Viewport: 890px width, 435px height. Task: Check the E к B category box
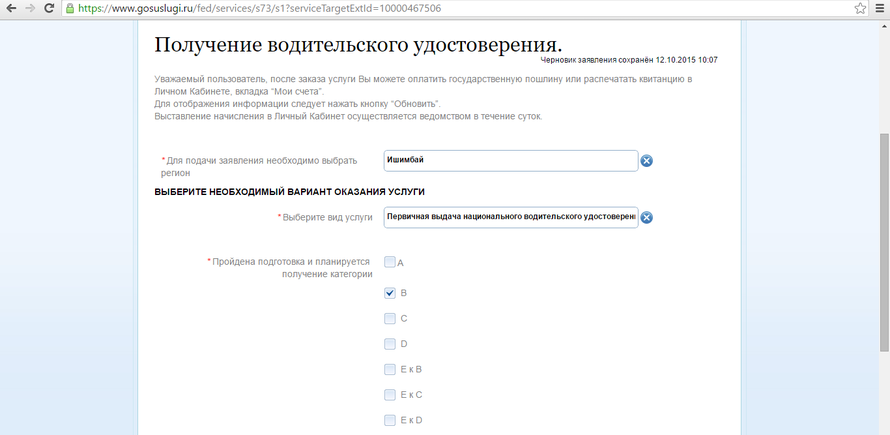pyautogui.click(x=390, y=369)
